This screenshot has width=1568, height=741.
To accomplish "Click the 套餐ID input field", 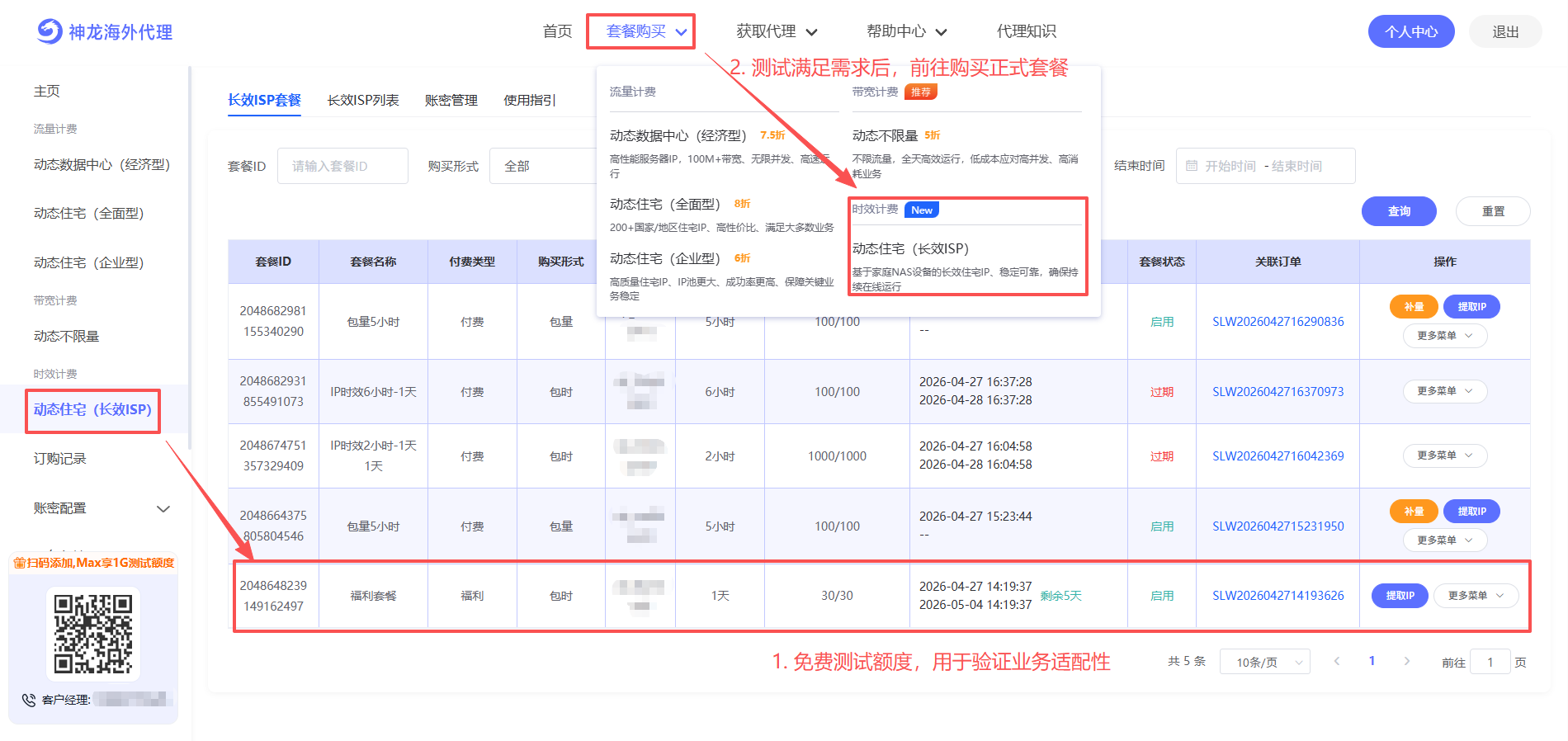I will (342, 166).
